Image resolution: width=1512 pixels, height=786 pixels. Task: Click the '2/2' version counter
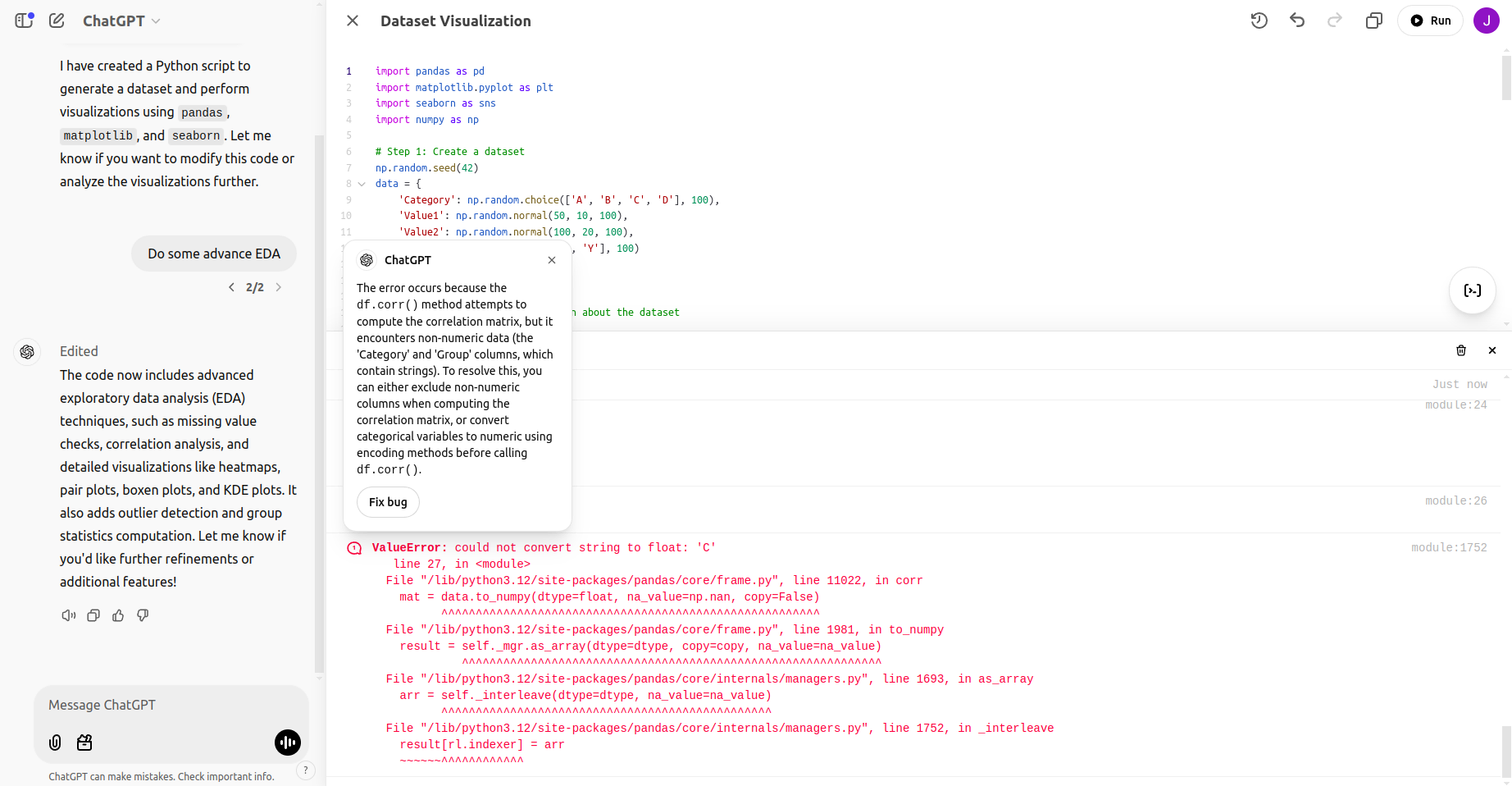(255, 287)
